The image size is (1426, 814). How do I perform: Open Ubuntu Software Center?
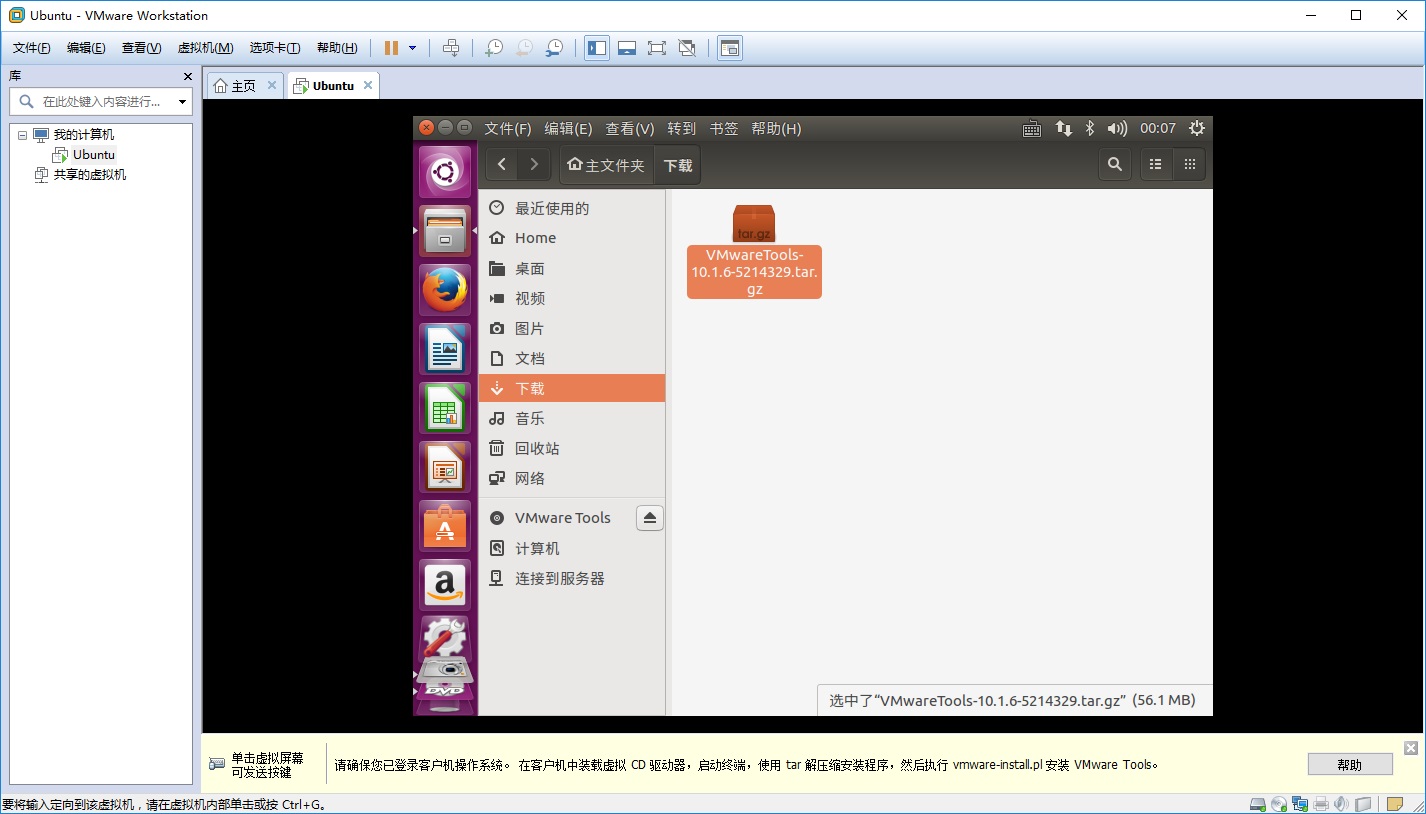coord(445,526)
